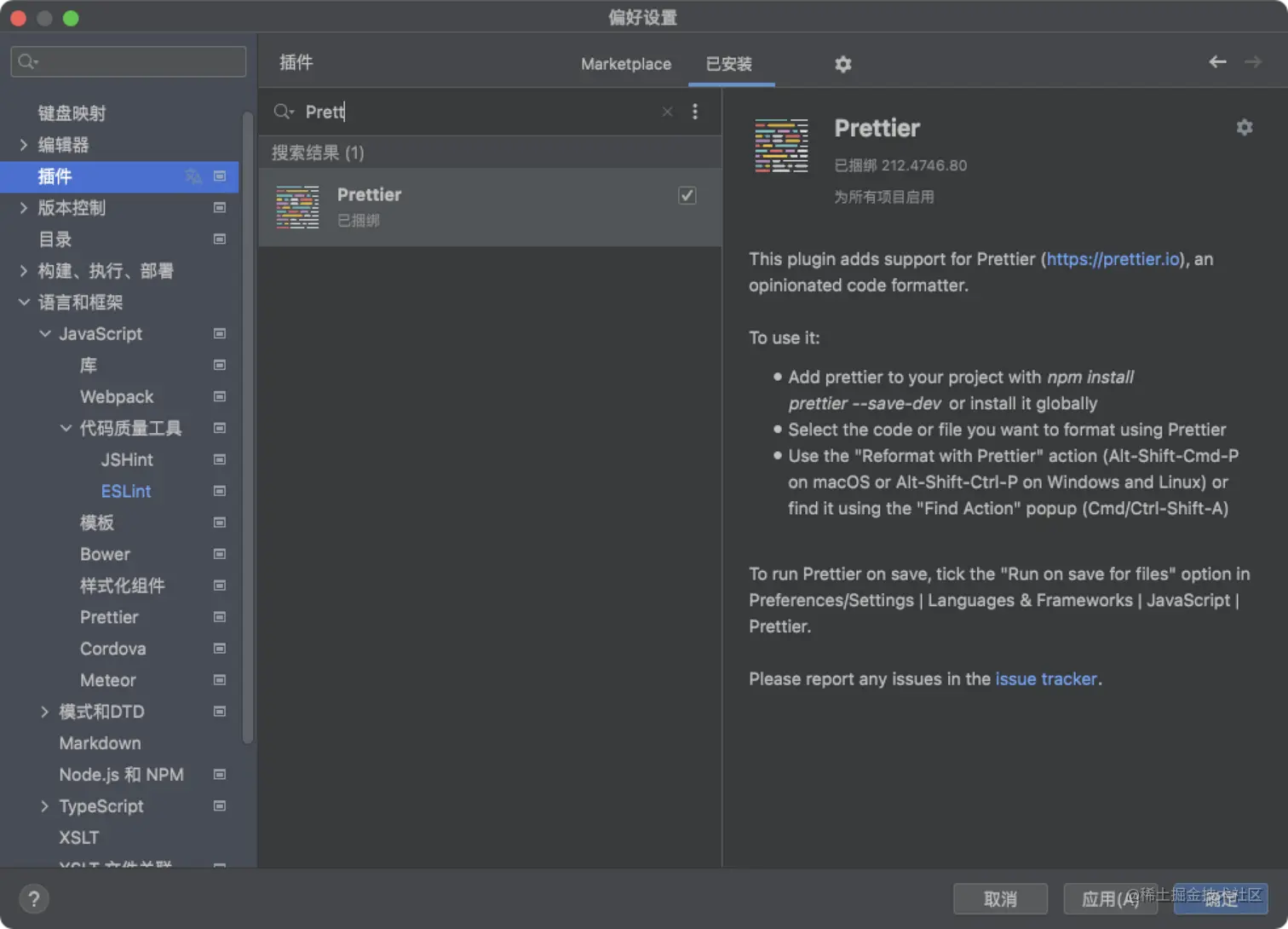Click the 确定 button

(x=1221, y=898)
